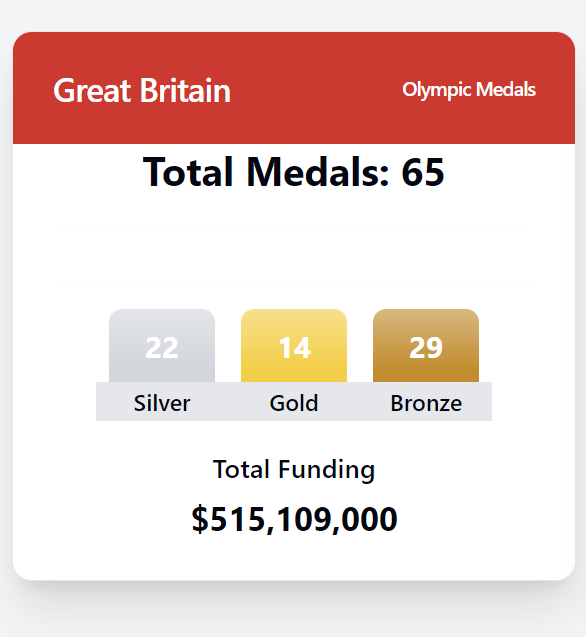Click the Total Funding caption

[x=294, y=470]
